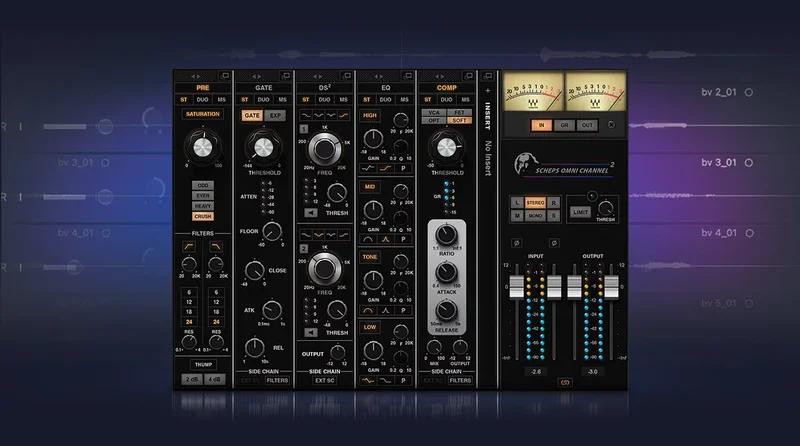Toggle the HIGH EQ band on
Image resolution: width=800 pixels, height=446 pixels.
coord(370,115)
